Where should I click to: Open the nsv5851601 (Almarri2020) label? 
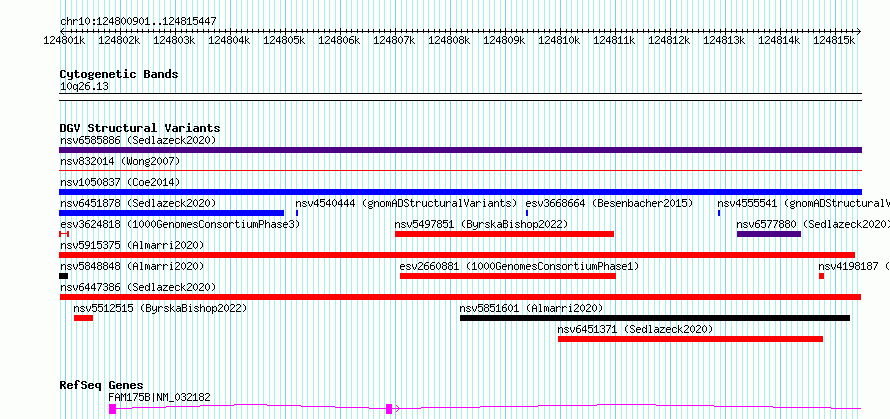click(531, 308)
